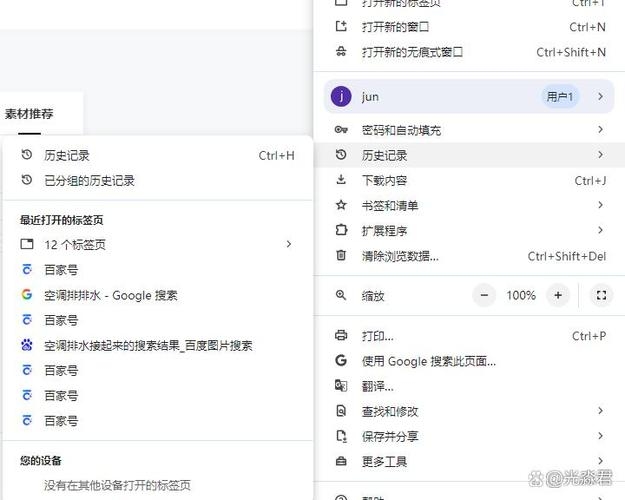Expand 更多工具 submenu chevron
Image resolution: width=625 pixels, height=500 pixels.
600,461
